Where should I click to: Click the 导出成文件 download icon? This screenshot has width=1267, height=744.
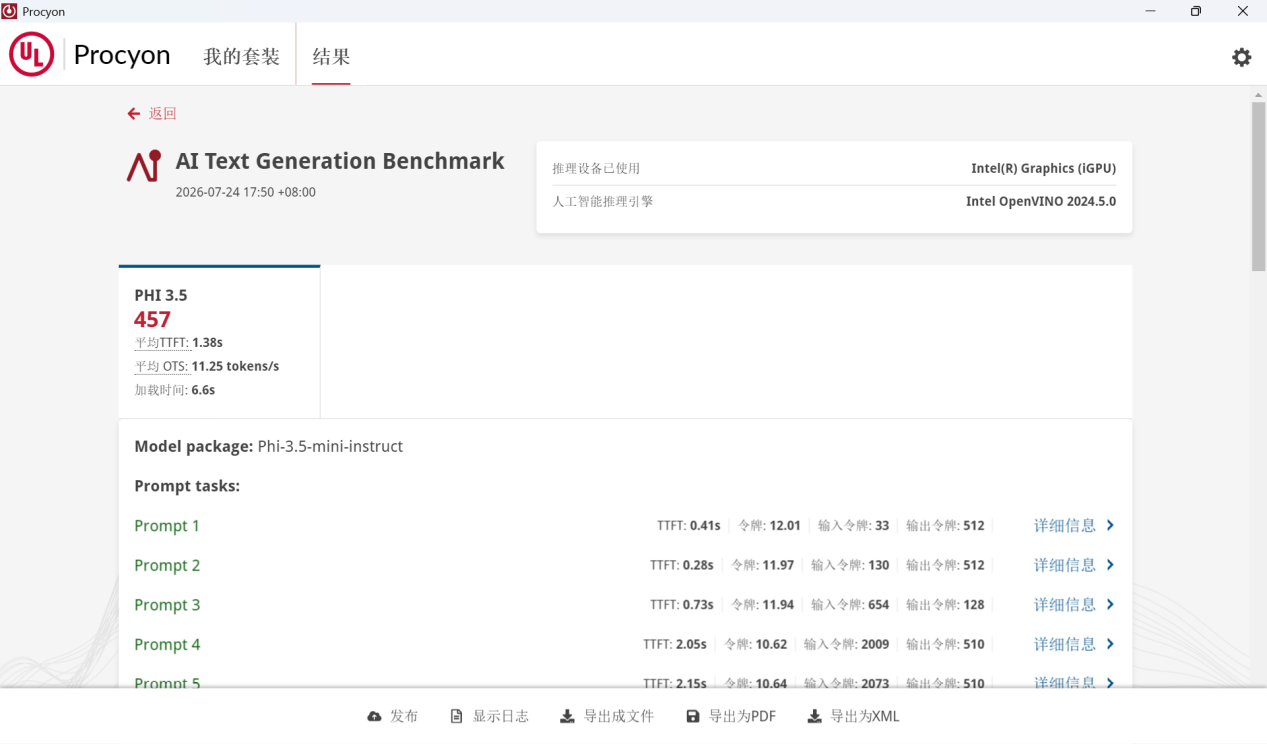(x=567, y=716)
